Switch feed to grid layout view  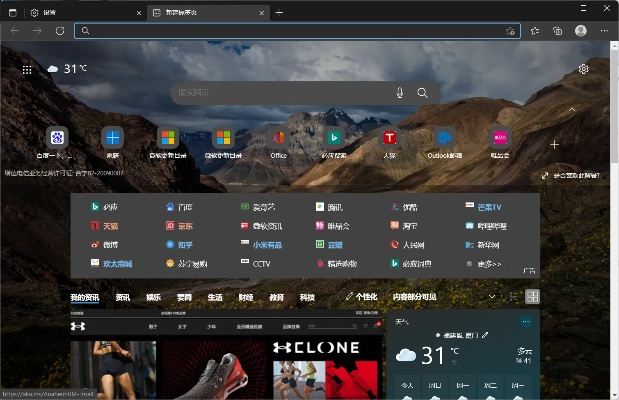(x=533, y=297)
